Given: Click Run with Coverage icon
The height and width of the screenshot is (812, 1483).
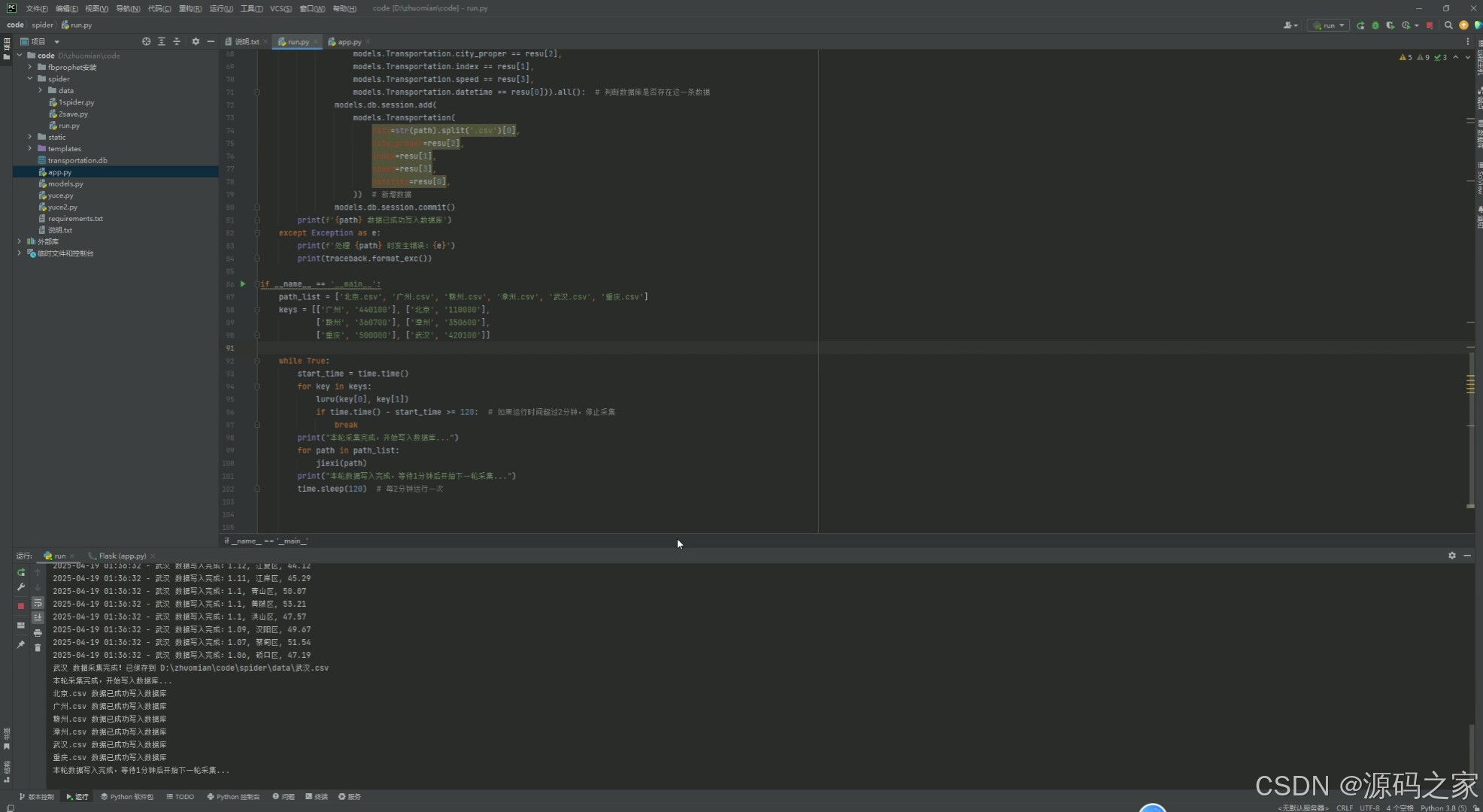Looking at the screenshot, I should click(1390, 26).
